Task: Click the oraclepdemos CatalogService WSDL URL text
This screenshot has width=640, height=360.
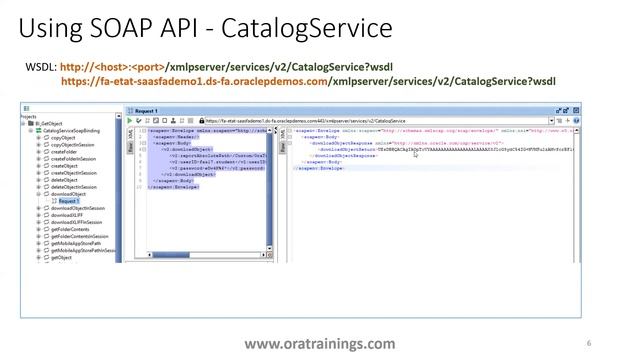Action: click(x=308, y=81)
